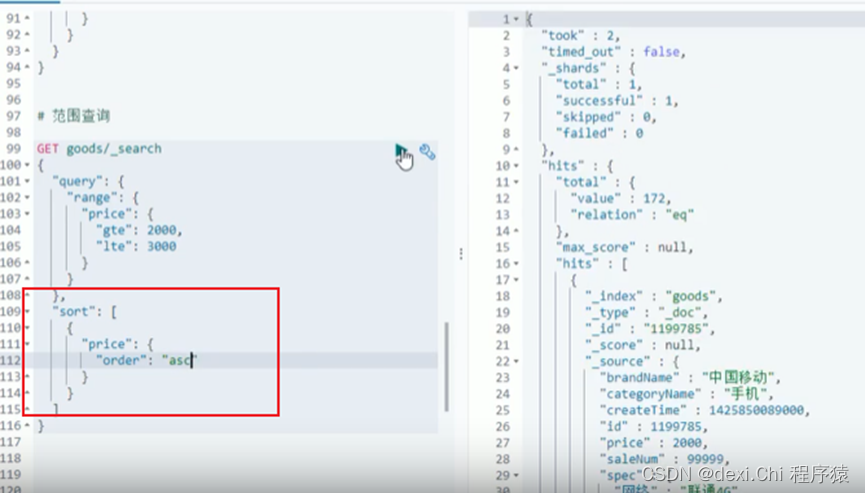
Task: Click the request editor vertical scrollbar
Action: click(446, 367)
